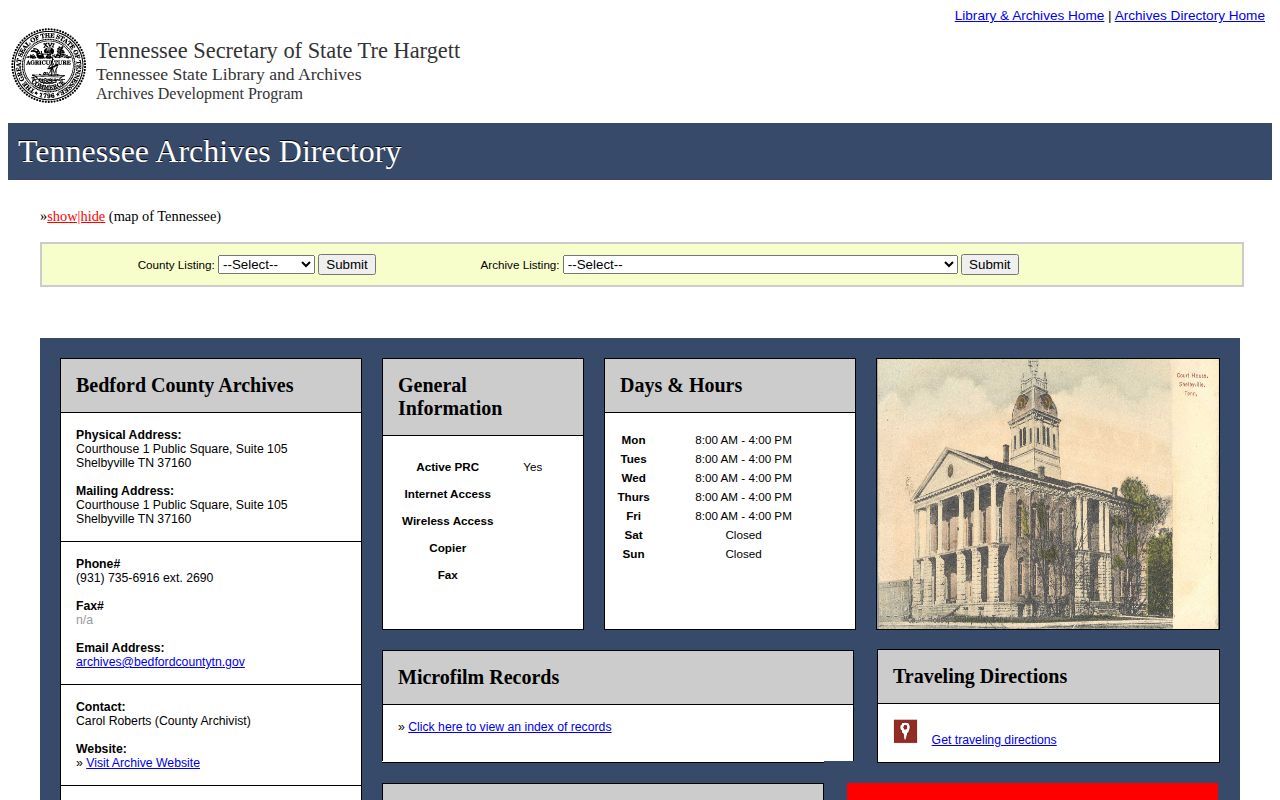Viewport: 1280px width, 800px height.
Task: Click the Bedford County Archives heading
Action: (x=185, y=386)
